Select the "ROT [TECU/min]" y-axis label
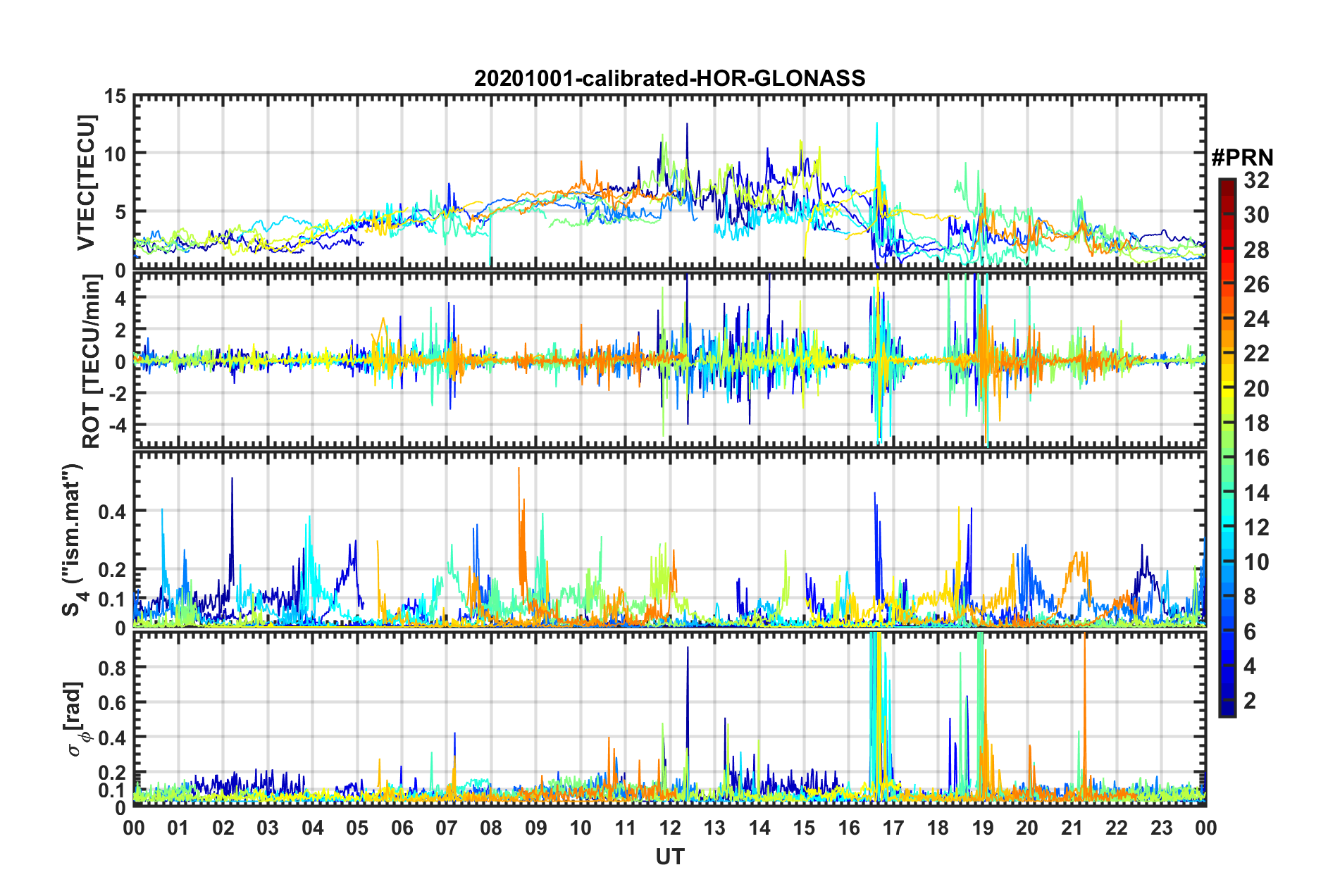Viewport: 1340px width, 896px height. pos(92,361)
